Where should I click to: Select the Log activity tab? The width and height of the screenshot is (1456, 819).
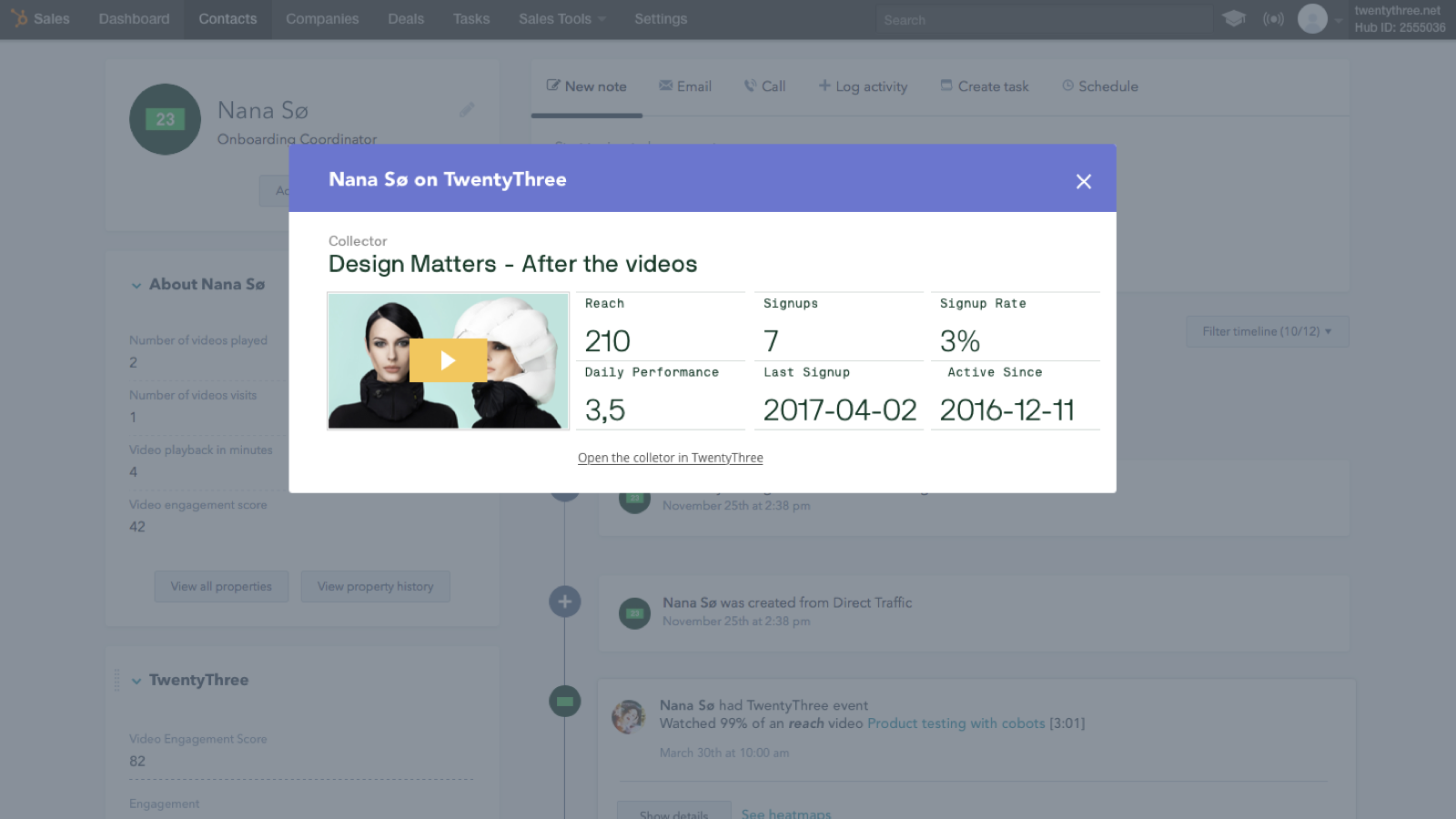(x=863, y=86)
